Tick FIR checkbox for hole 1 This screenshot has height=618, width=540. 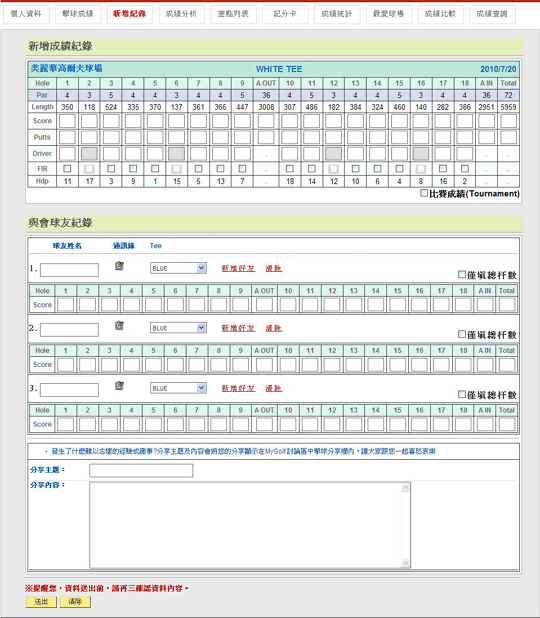(x=67, y=169)
